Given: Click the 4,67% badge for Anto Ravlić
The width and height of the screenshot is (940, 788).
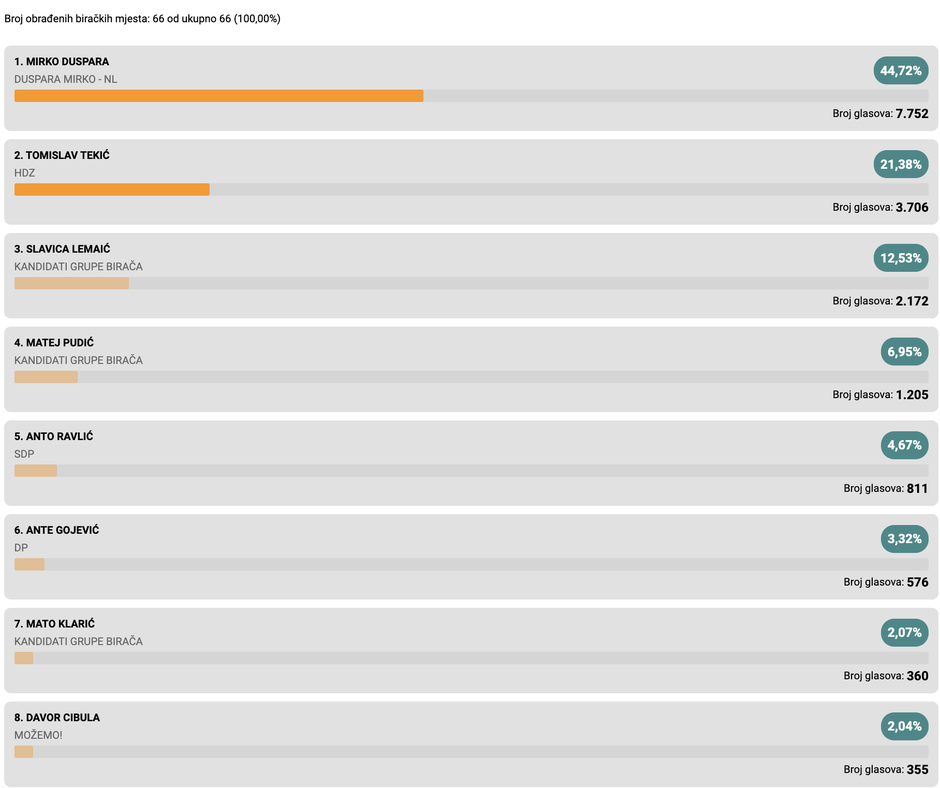Looking at the screenshot, I should tap(904, 445).
